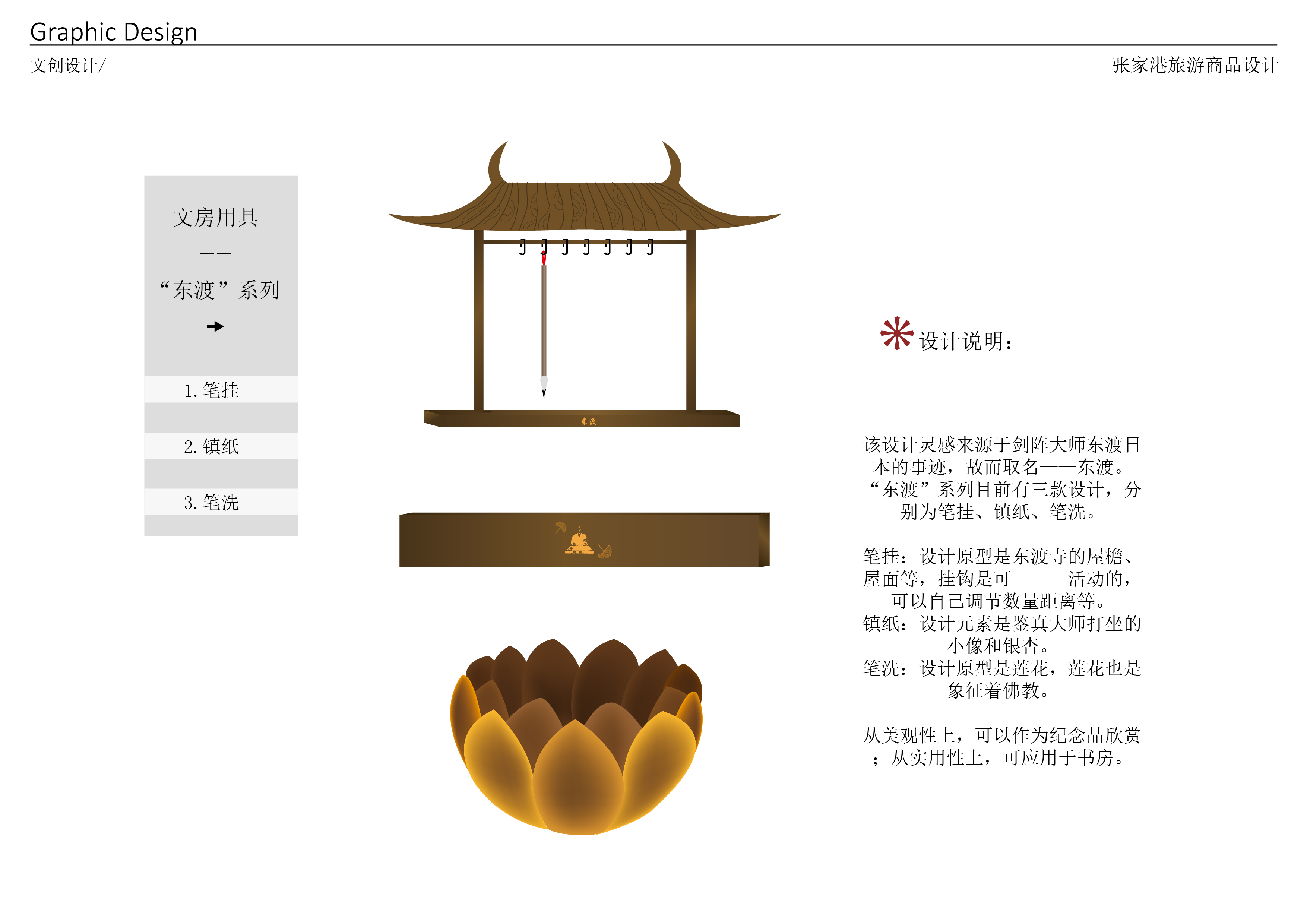The width and height of the screenshot is (1307, 924).
Task: Click the hanging calligraphy brush
Action: pyautogui.click(x=544, y=325)
